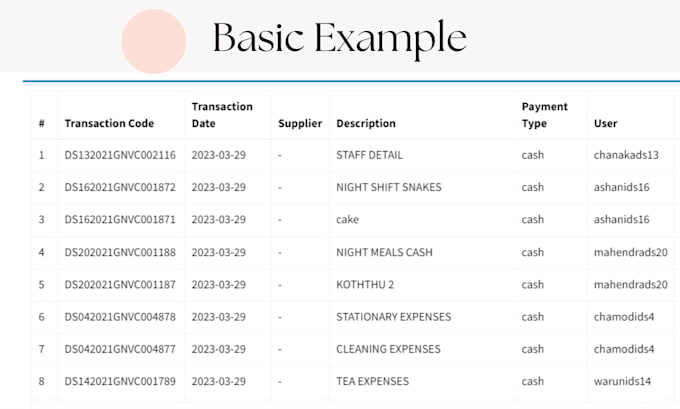Viewport: 680px width, 409px height.
Task: Select transaction code DS162021GNVC001872
Action: pos(120,187)
